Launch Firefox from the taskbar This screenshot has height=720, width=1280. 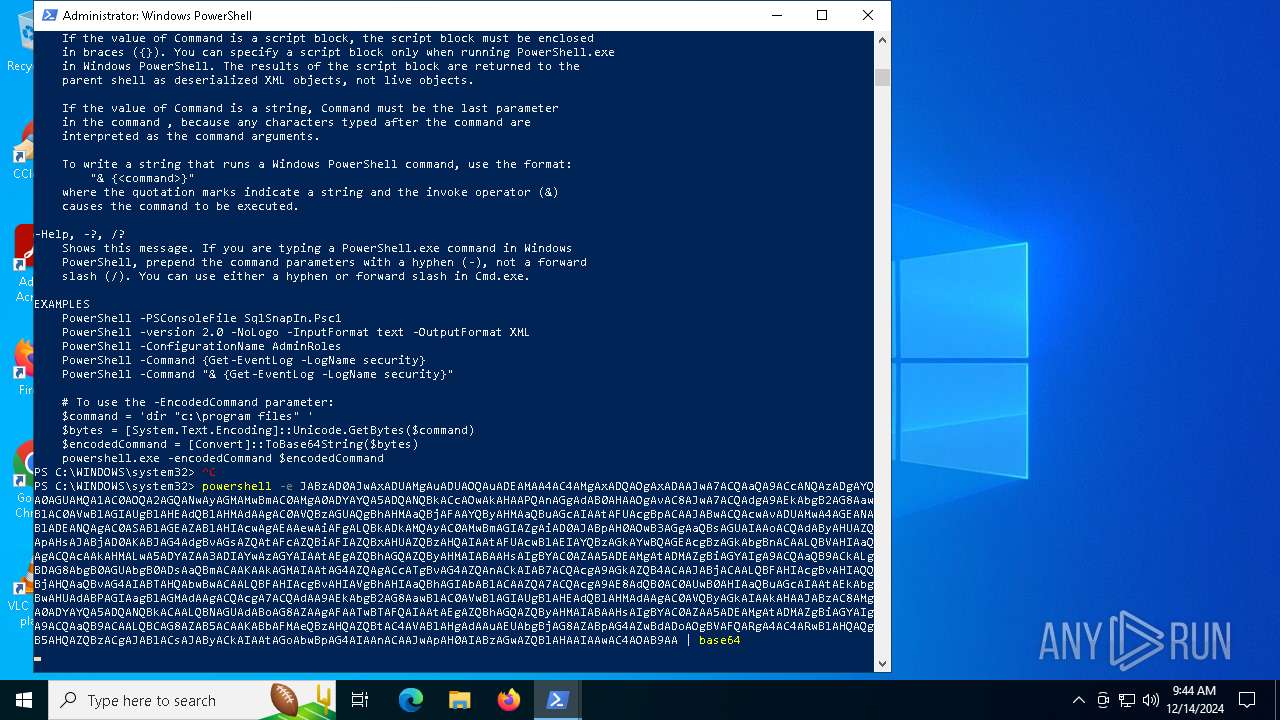coord(509,700)
